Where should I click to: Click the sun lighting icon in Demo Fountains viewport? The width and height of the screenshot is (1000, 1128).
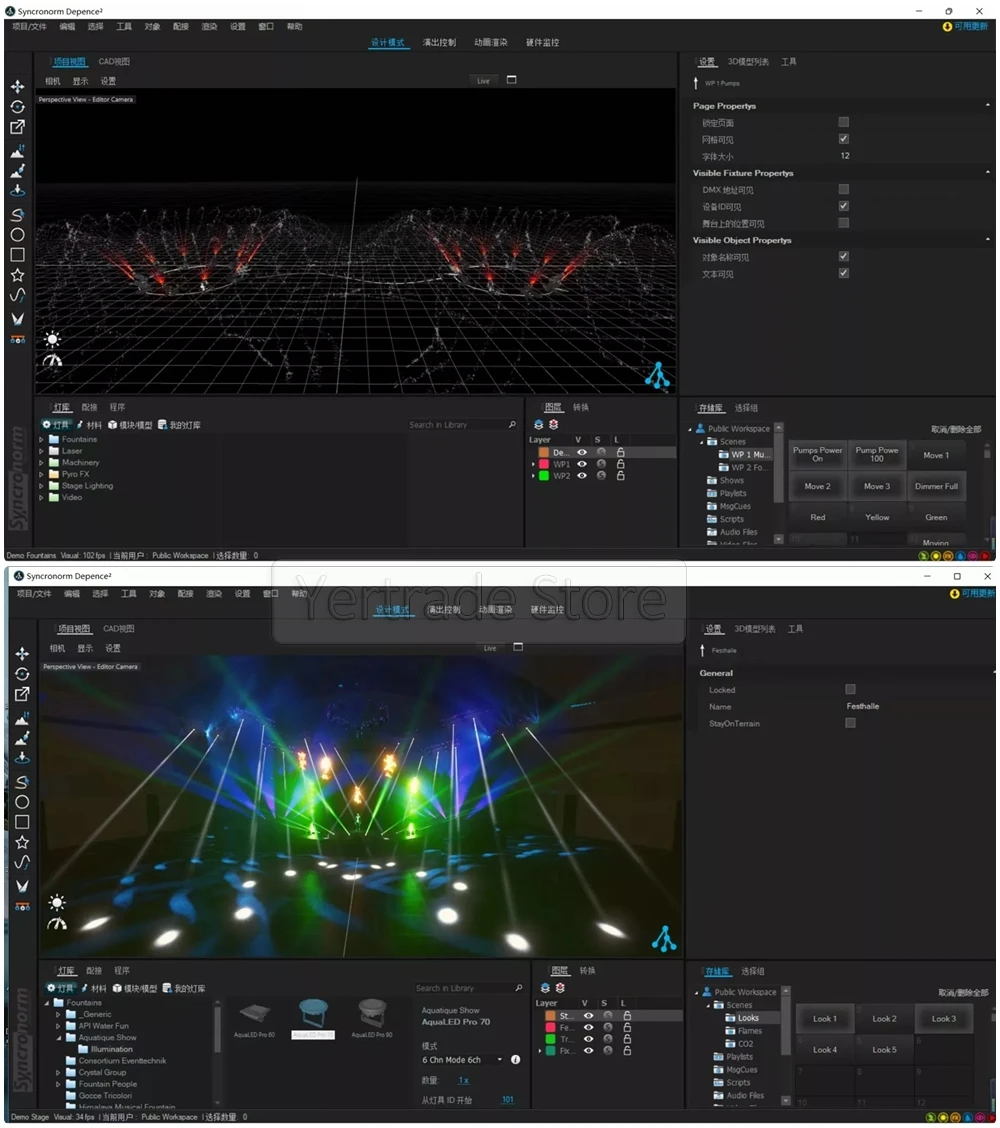coord(53,339)
